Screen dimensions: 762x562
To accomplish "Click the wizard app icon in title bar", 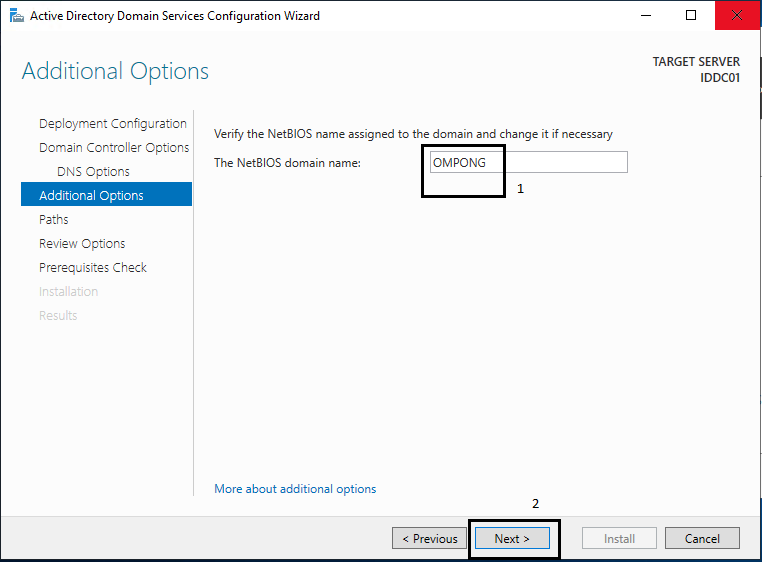I will tap(17, 16).
